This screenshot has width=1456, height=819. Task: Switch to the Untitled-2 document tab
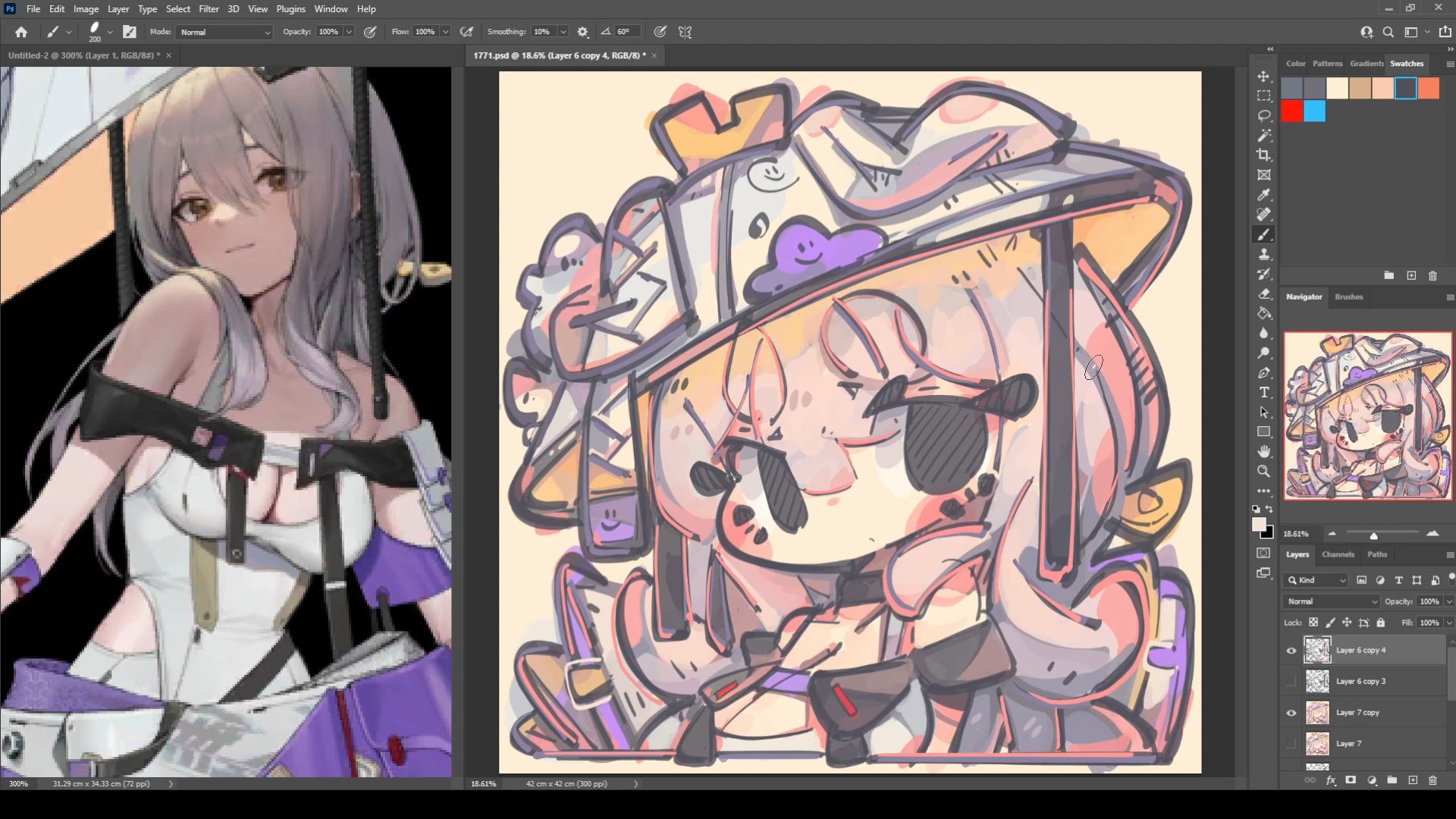pos(83,55)
